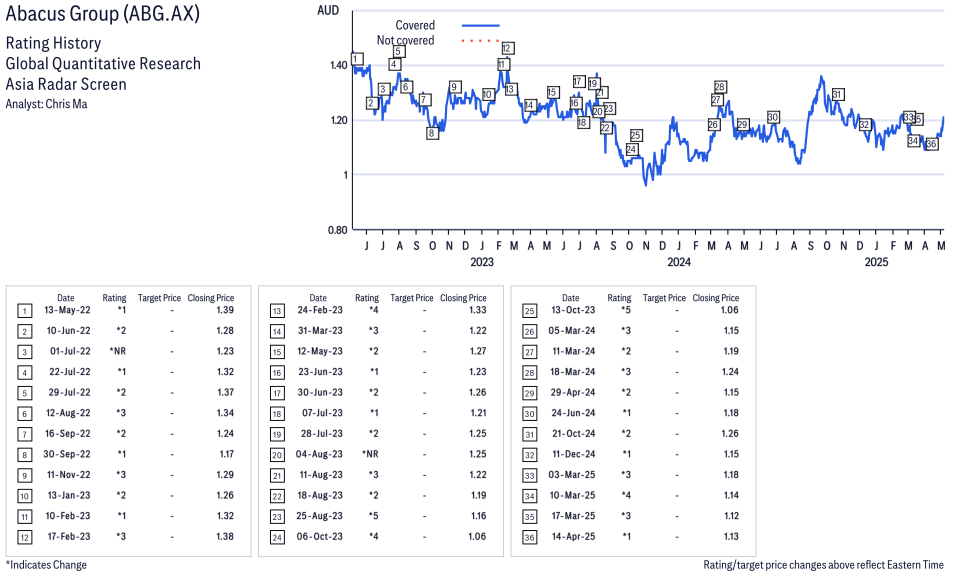Click closing price 1.17 in the 30-Sep-22 row
This screenshot has height=571, width=955.
point(227,454)
